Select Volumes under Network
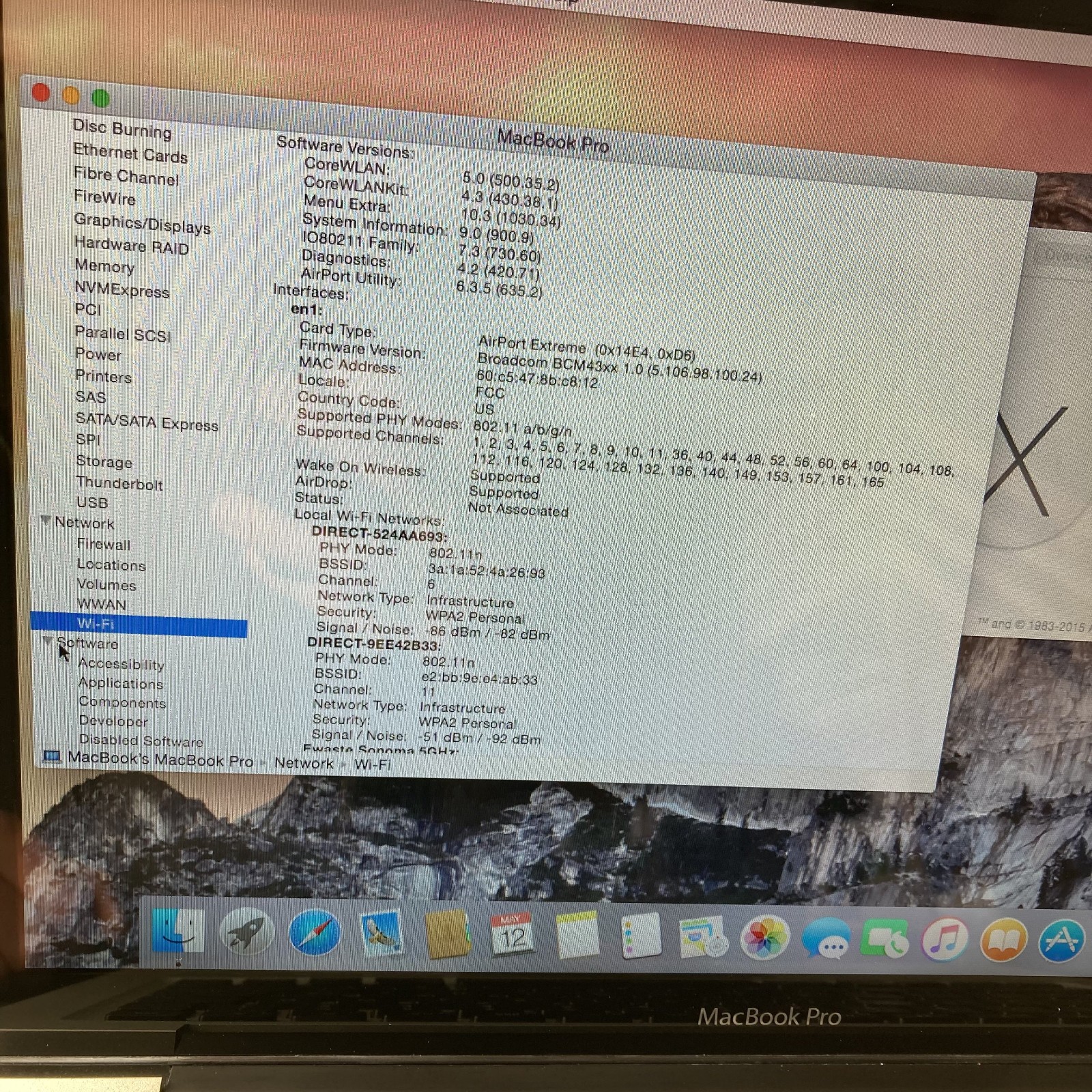1092x1092 pixels. point(106,584)
